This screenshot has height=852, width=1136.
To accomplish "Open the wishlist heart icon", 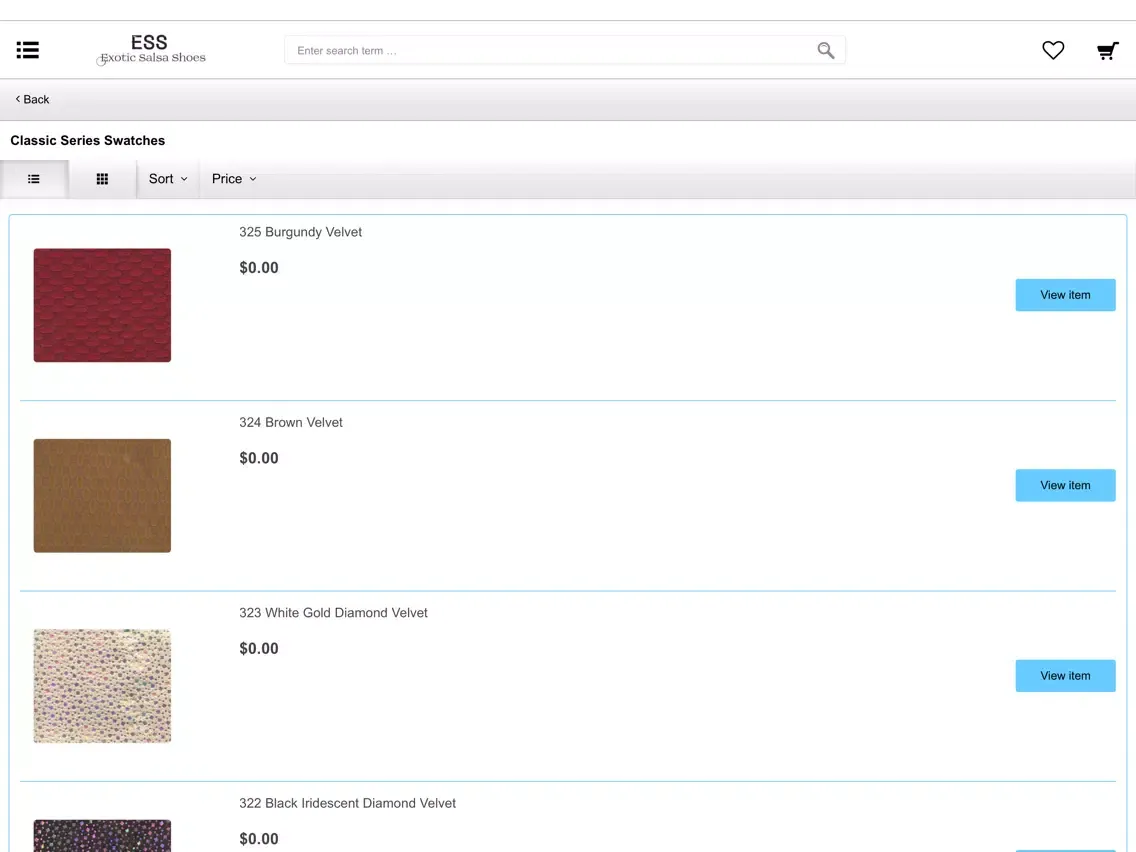I will 1053,50.
